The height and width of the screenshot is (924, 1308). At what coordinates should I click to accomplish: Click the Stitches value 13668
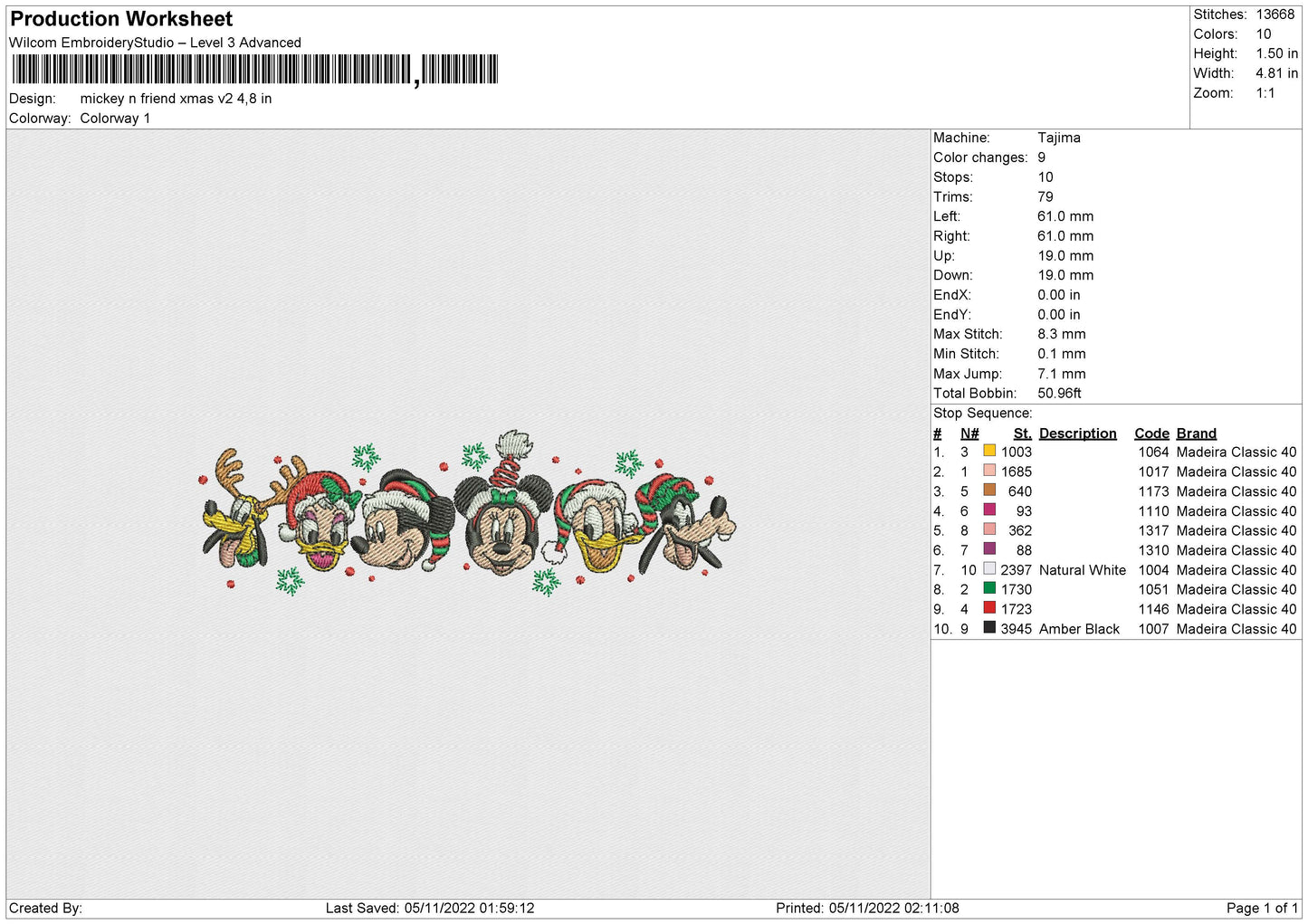pos(1275,14)
